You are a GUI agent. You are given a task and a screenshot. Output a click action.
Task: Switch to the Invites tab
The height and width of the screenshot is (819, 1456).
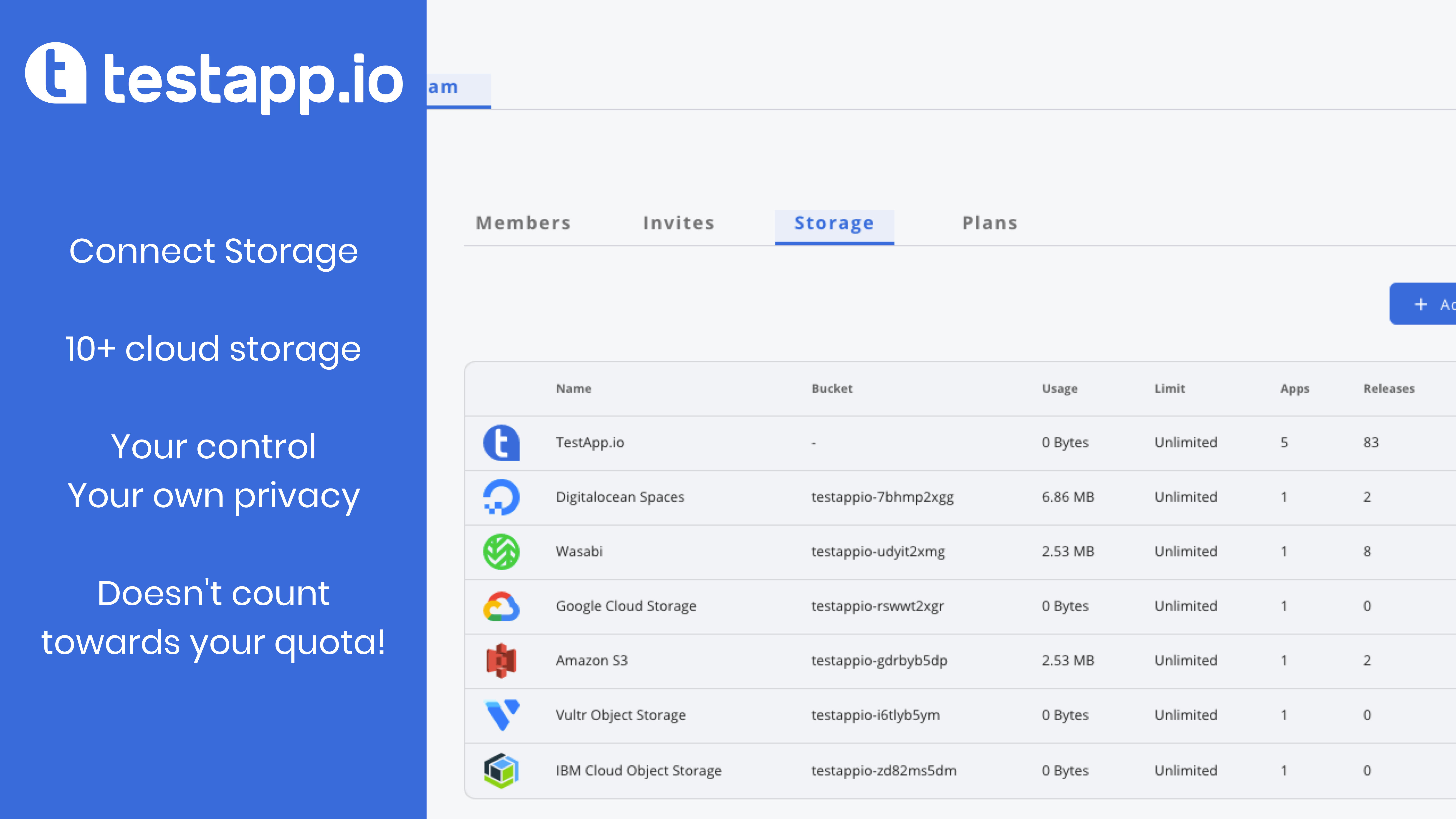coord(679,223)
